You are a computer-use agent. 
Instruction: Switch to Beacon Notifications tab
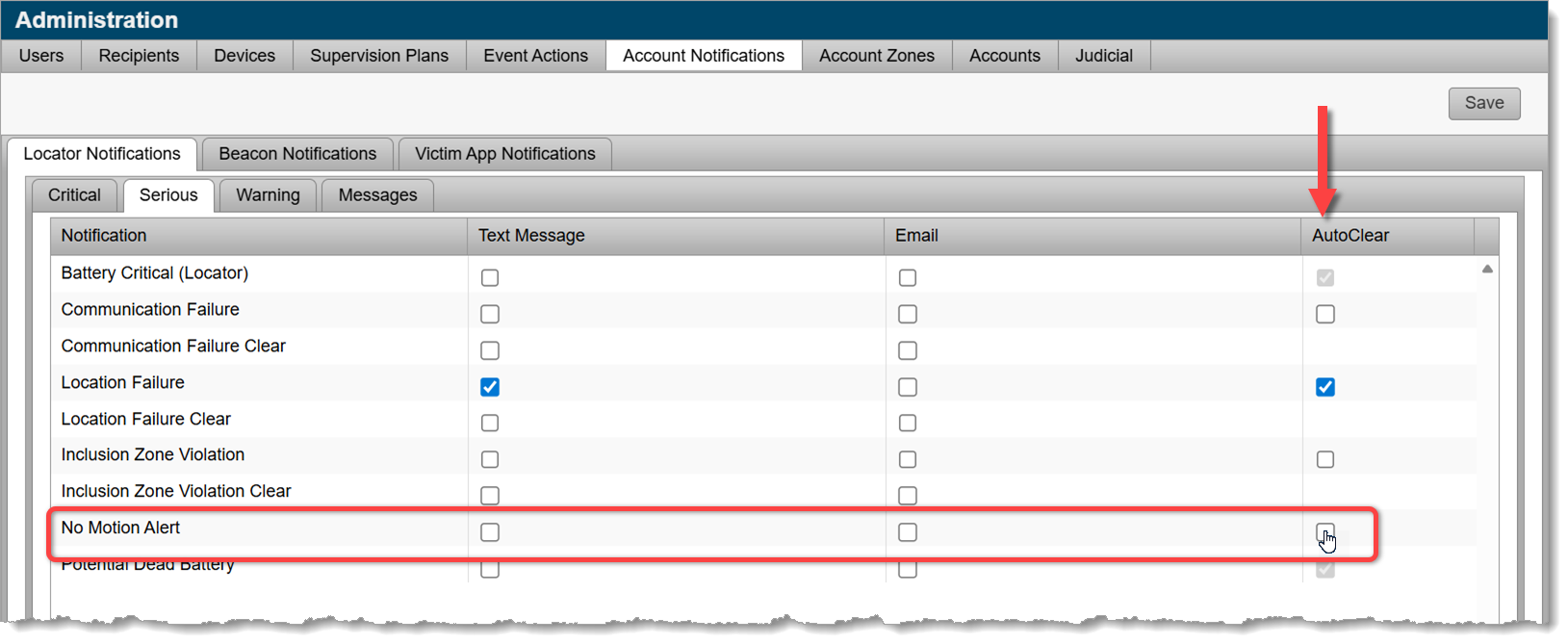point(297,154)
